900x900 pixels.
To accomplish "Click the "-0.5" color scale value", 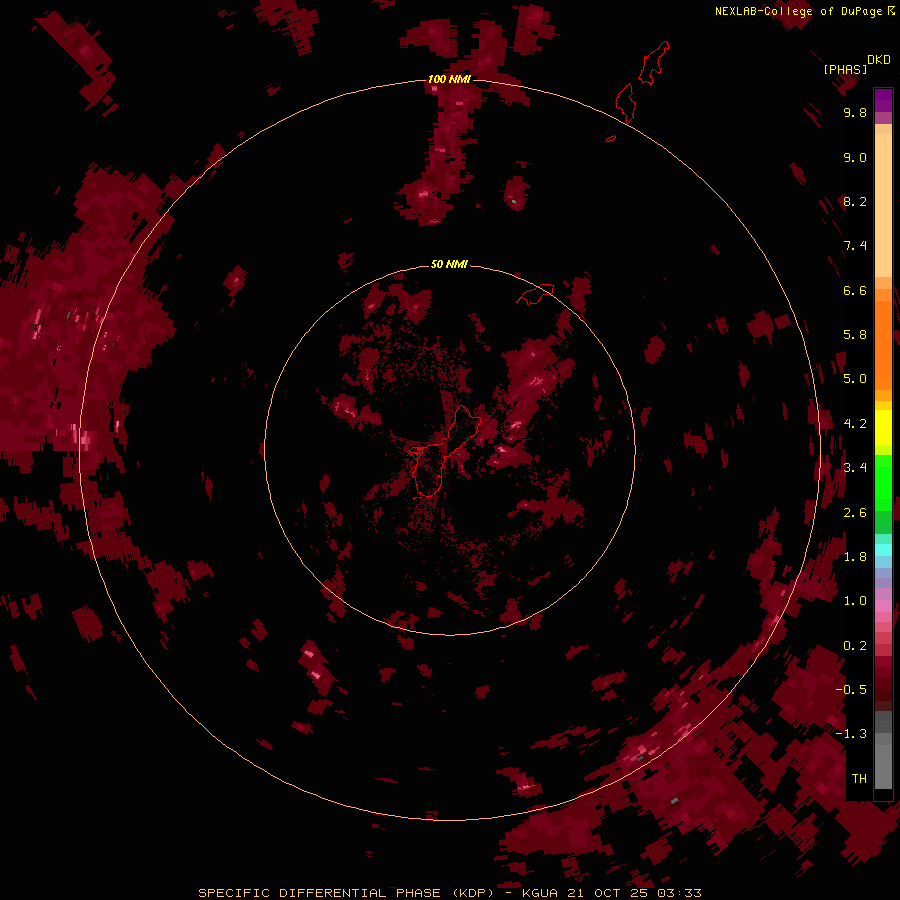I will point(851,690).
